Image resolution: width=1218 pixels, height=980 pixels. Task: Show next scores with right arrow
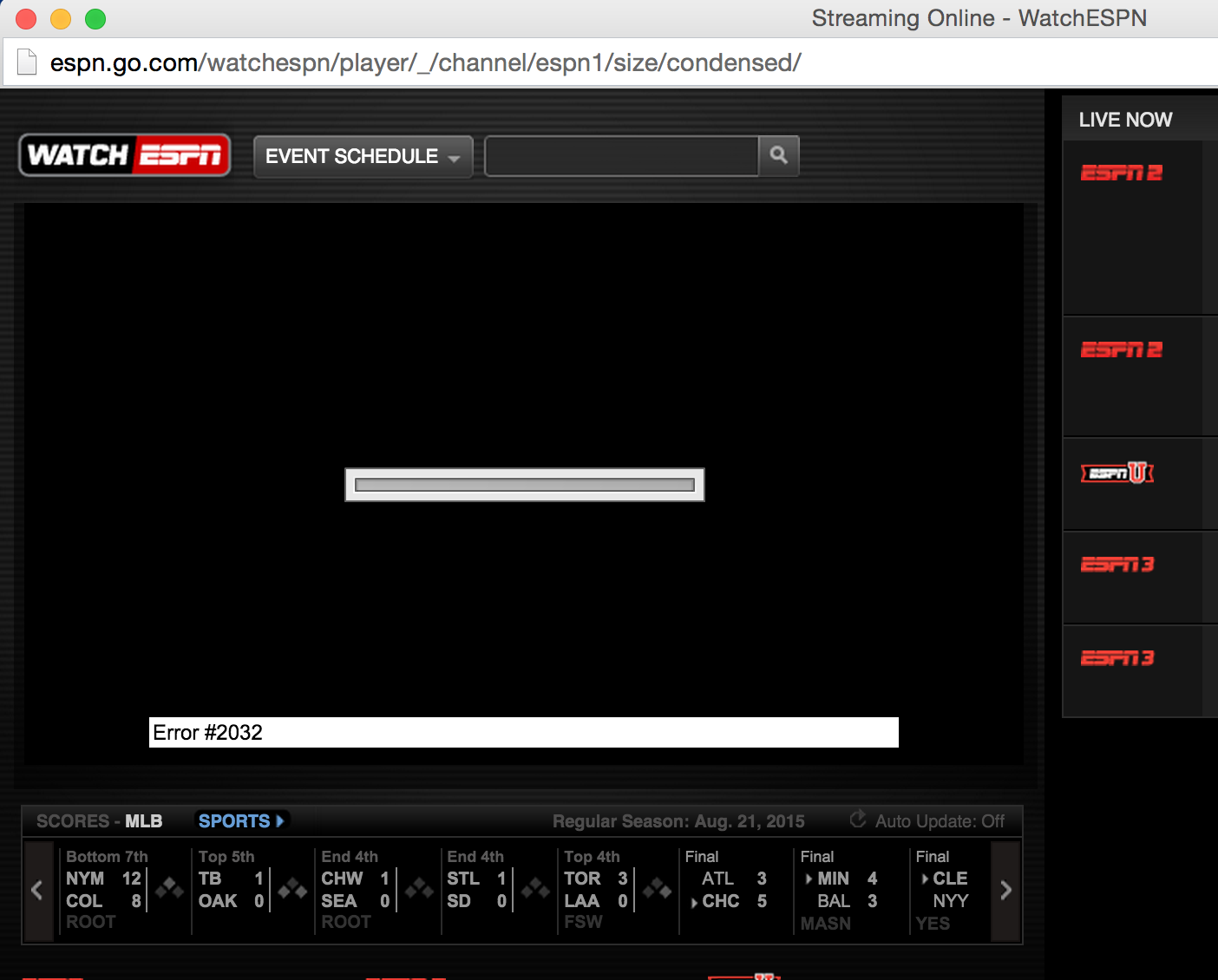(1005, 890)
